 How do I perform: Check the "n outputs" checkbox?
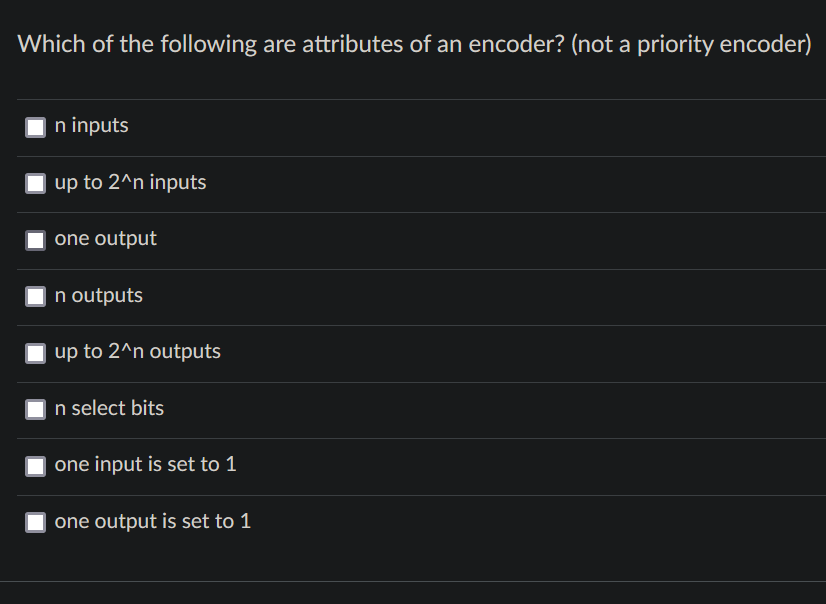point(36,295)
